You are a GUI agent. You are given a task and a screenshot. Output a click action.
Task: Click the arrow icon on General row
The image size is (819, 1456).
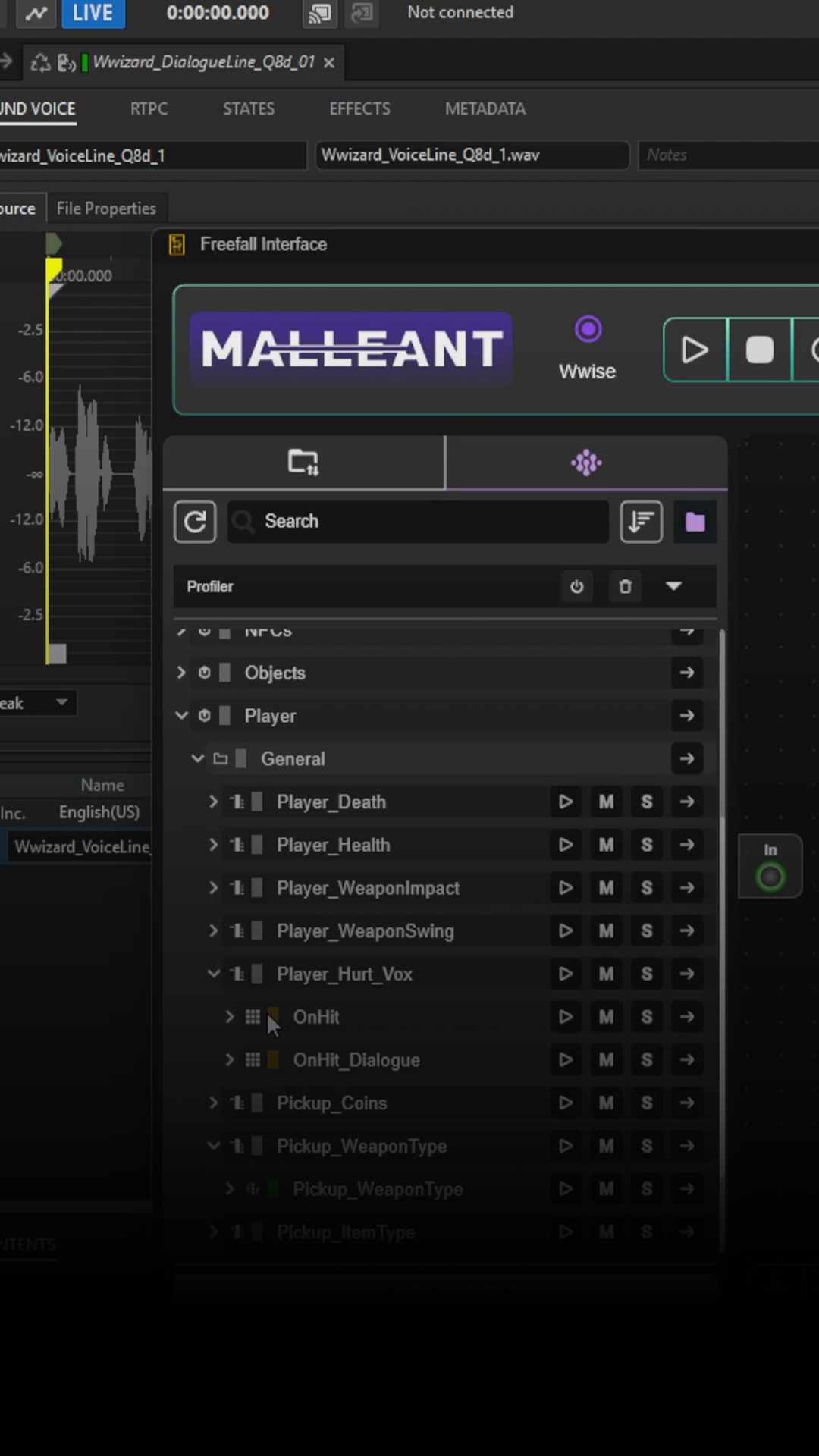tap(687, 758)
